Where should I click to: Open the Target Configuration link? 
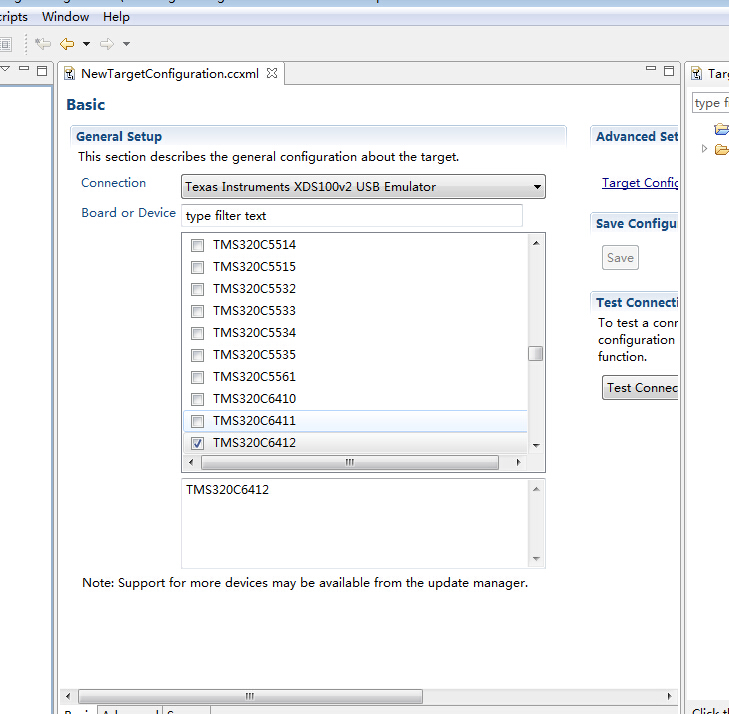pyautogui.click(x=640, y=183)
